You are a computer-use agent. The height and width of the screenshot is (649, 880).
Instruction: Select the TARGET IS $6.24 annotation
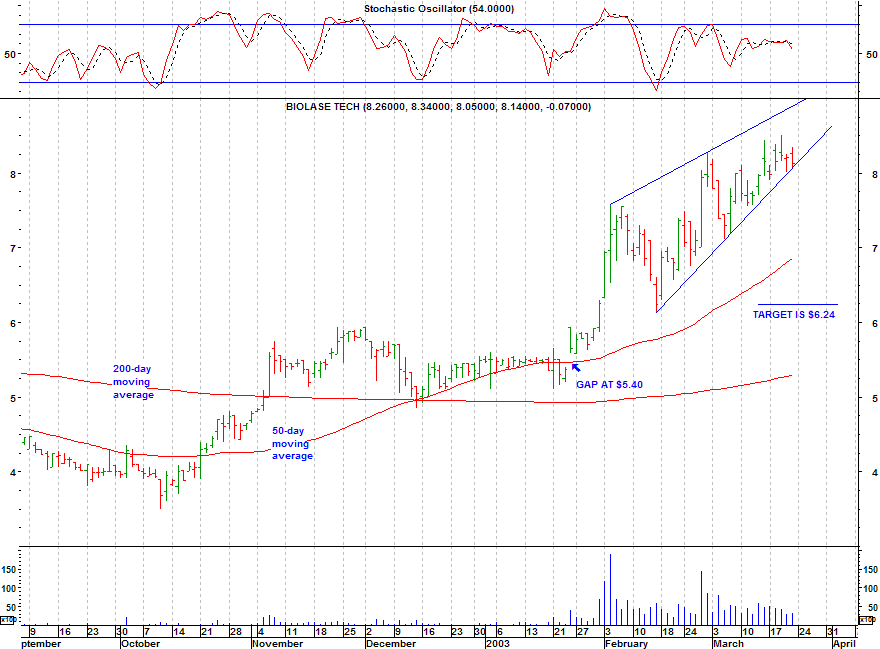(x=794, y=314)
